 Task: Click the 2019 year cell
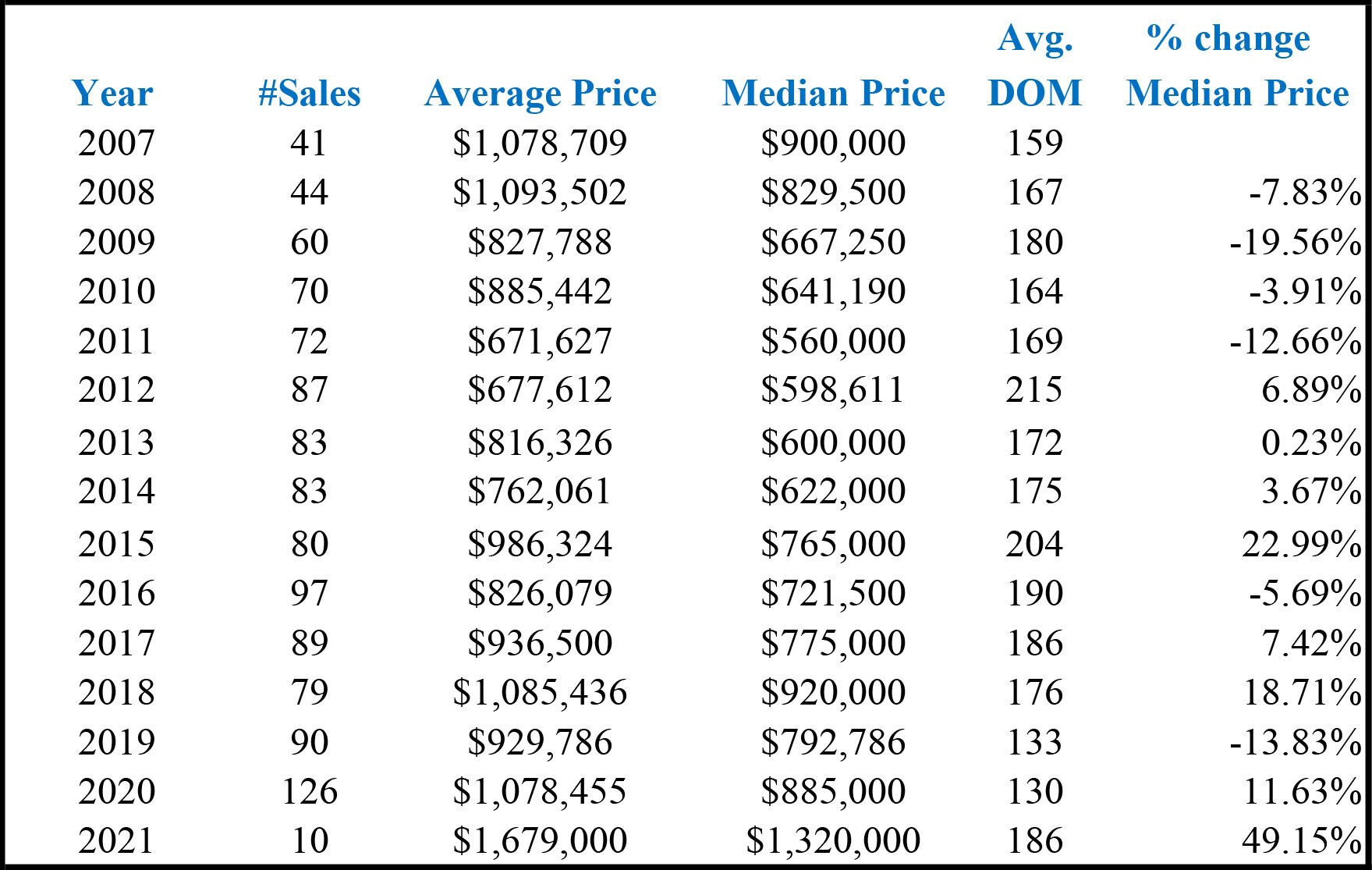117,742
